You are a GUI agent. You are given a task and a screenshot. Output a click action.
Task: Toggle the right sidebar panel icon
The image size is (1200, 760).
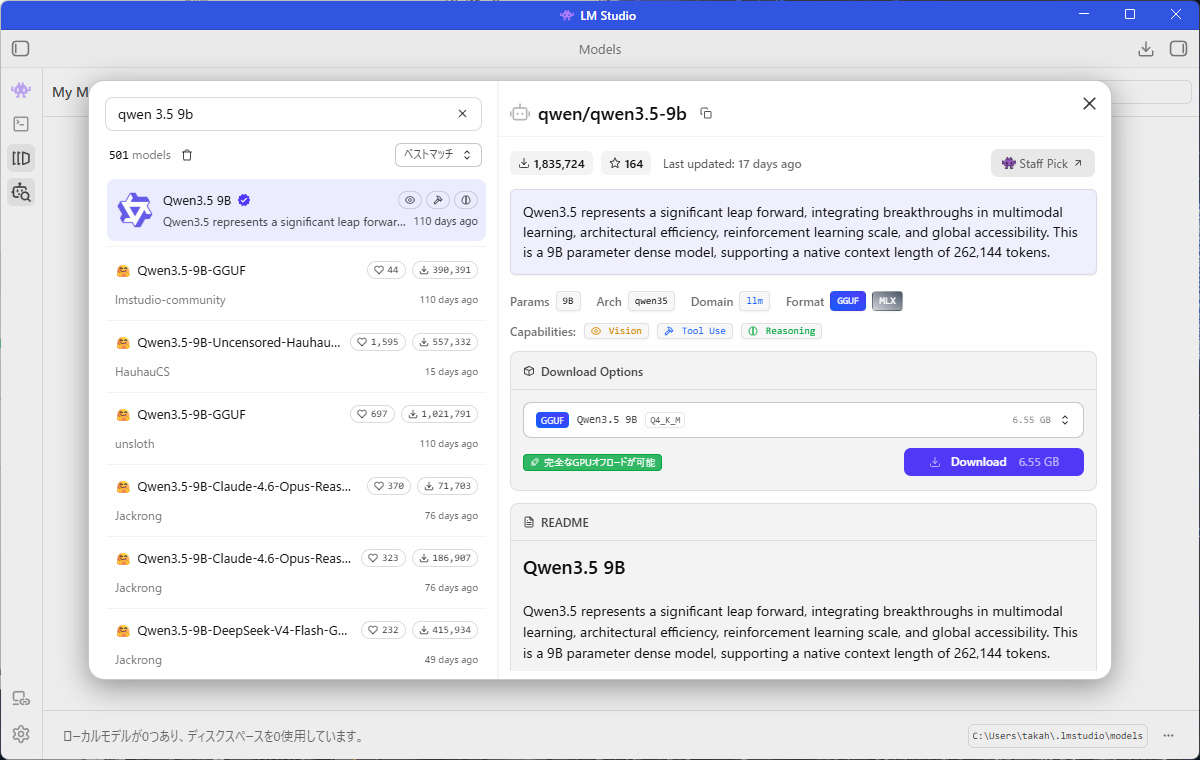coord(1177,49)
